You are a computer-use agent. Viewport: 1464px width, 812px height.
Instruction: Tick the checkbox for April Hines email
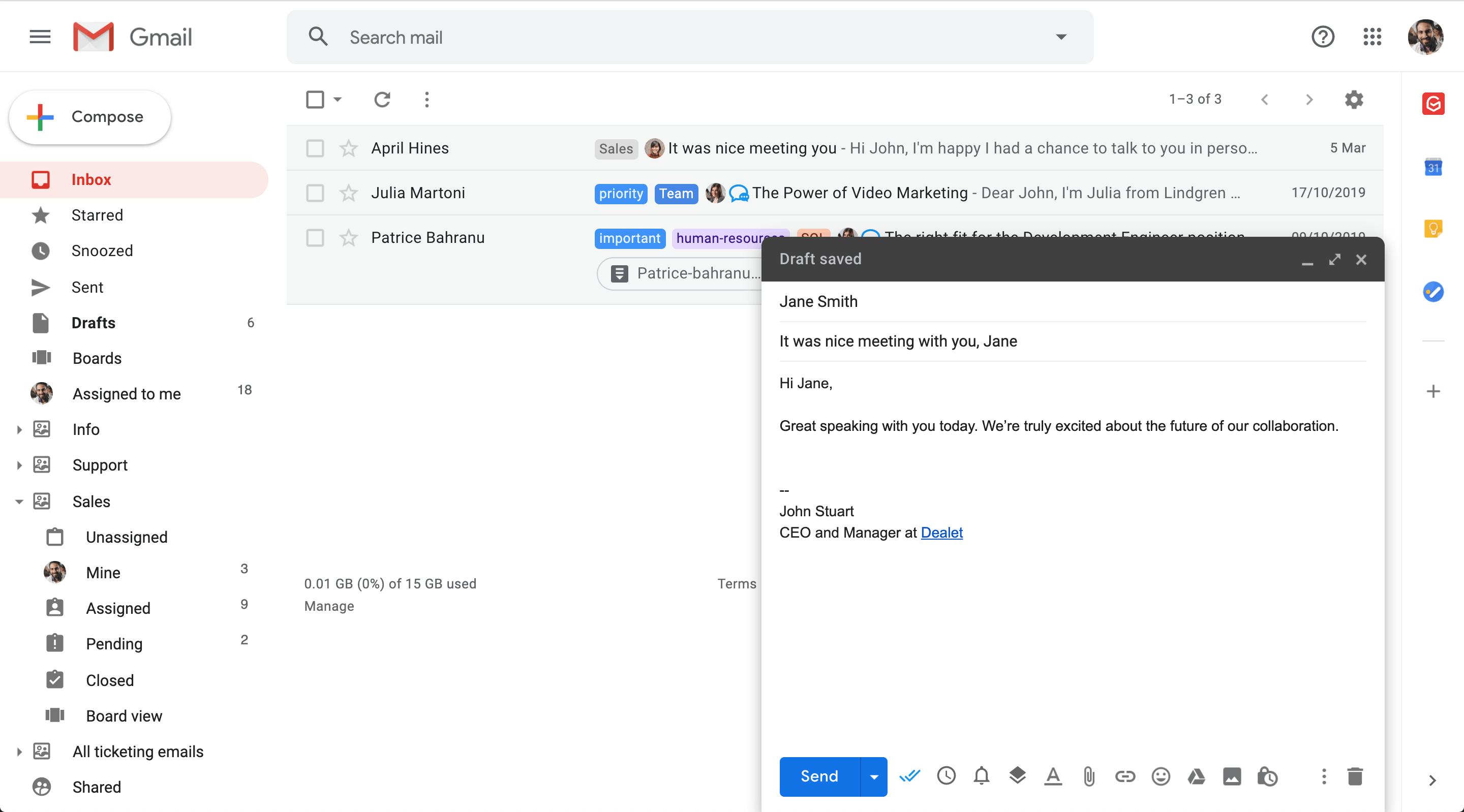(315, 148)
